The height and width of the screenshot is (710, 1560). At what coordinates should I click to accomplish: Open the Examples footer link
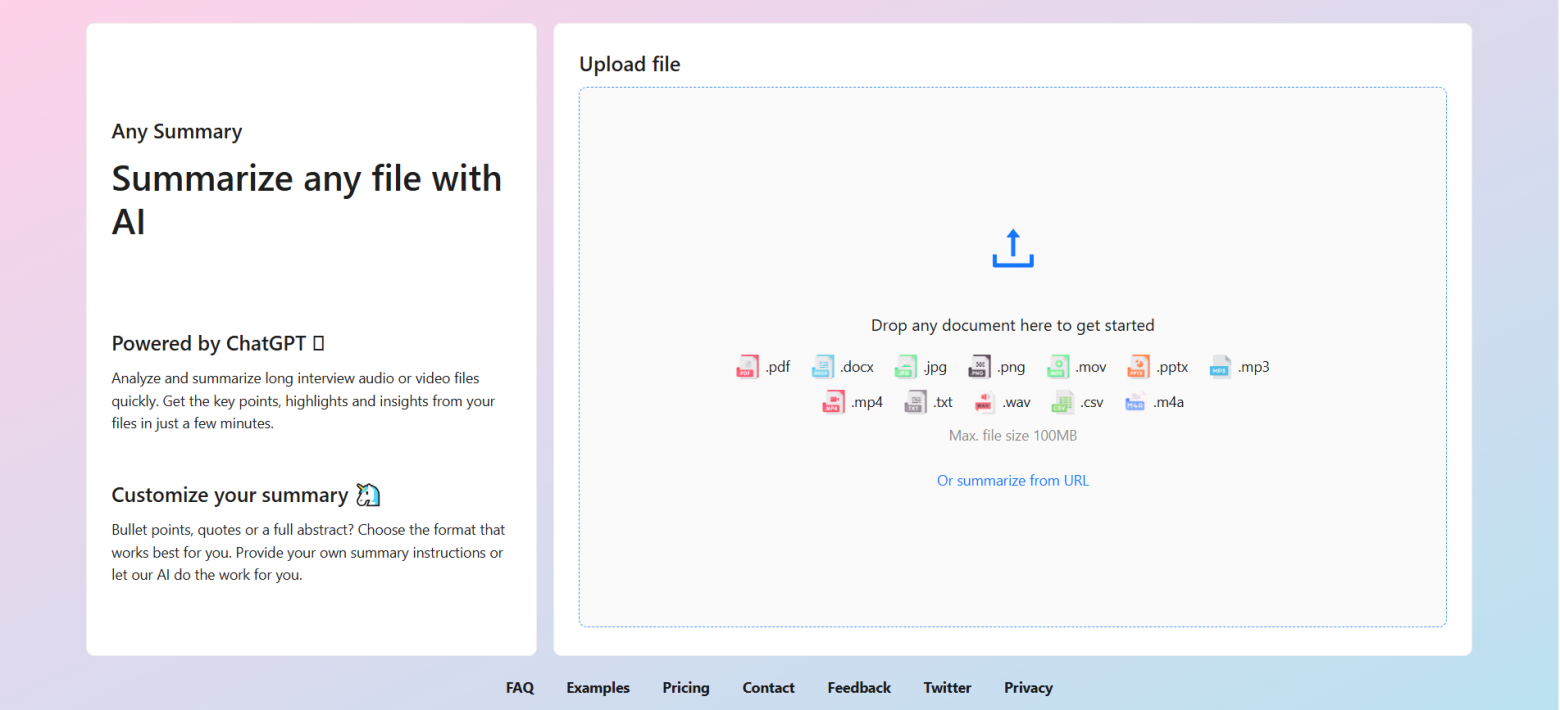tap(598, 688)
